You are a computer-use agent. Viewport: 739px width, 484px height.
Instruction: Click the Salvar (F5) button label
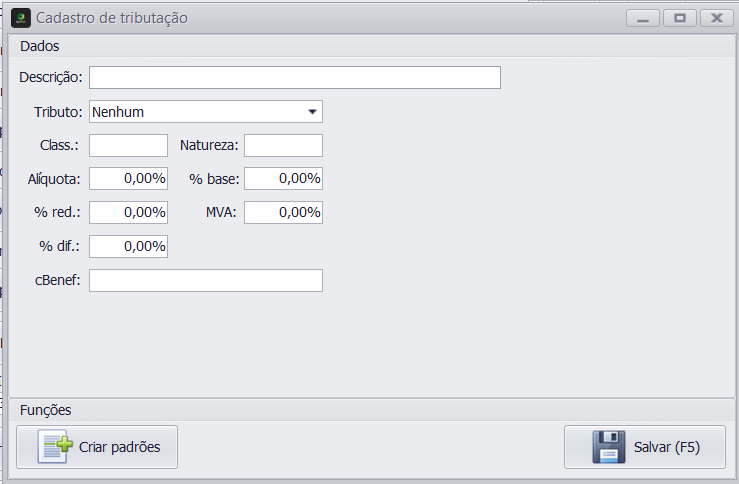tap(666, 447)
